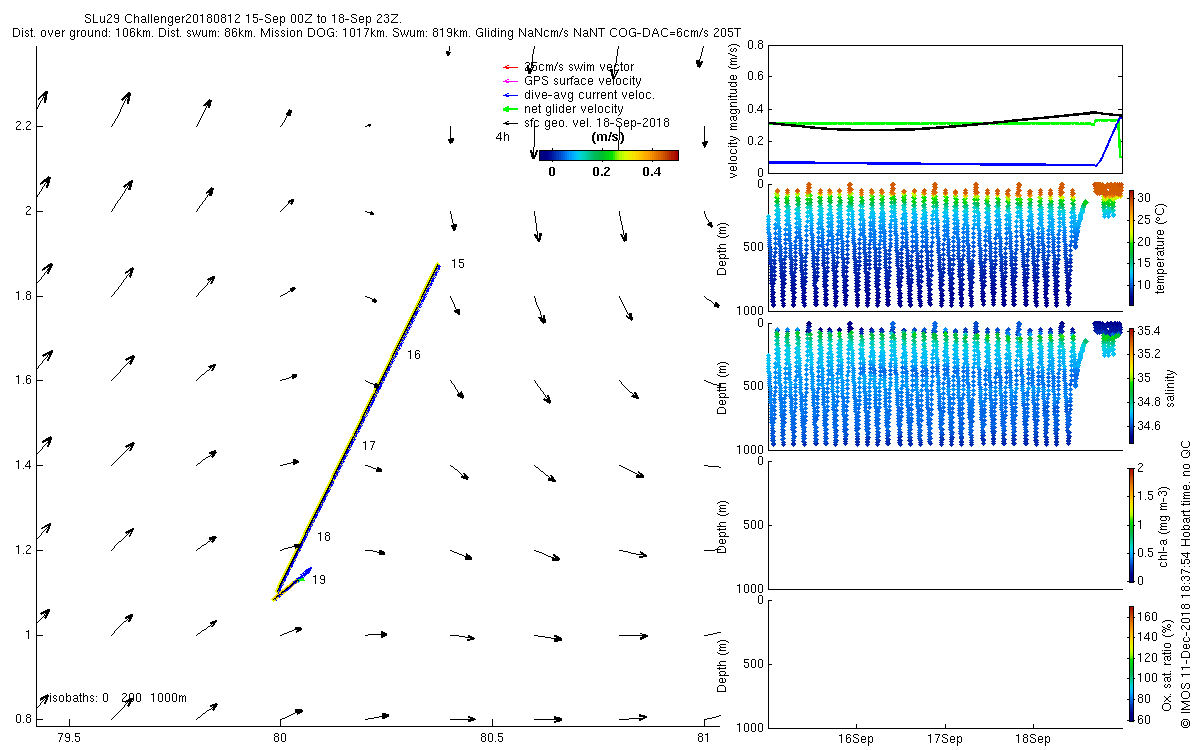1200x750 pixels.
Task: Click the 'net glider velocity' legend text
Action: click(574, 109)
